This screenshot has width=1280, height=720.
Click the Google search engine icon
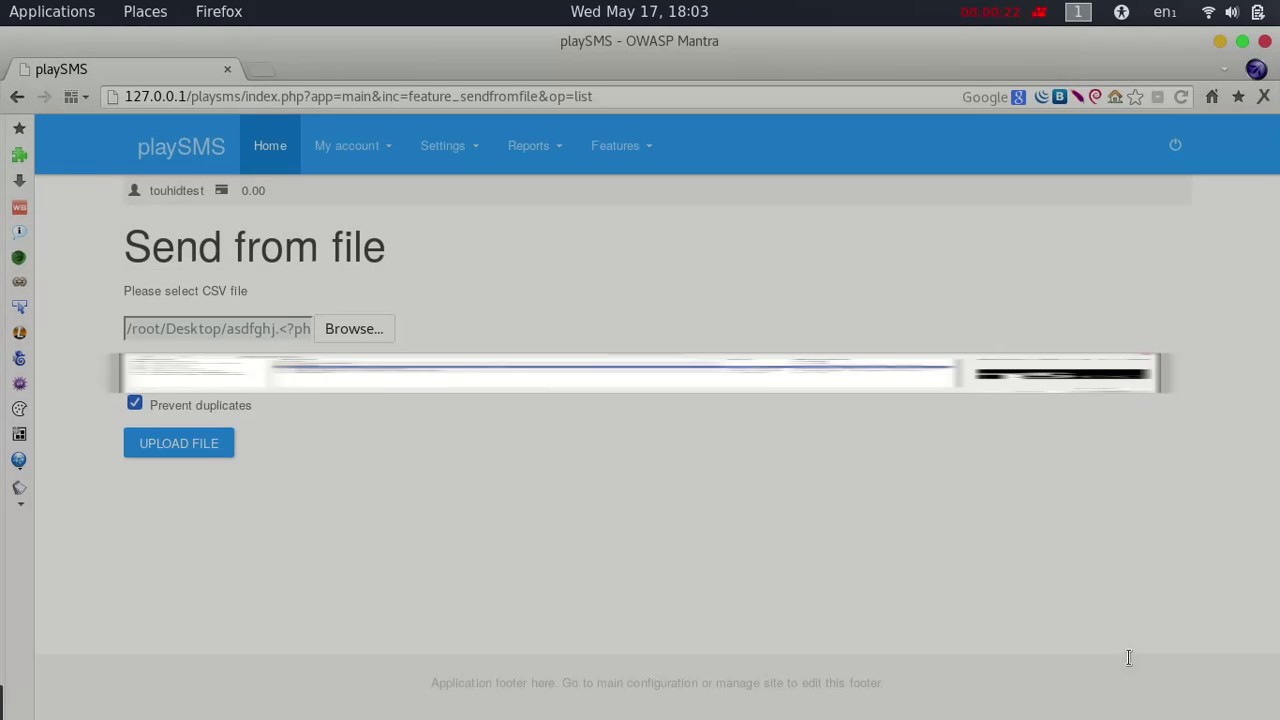1018,97
